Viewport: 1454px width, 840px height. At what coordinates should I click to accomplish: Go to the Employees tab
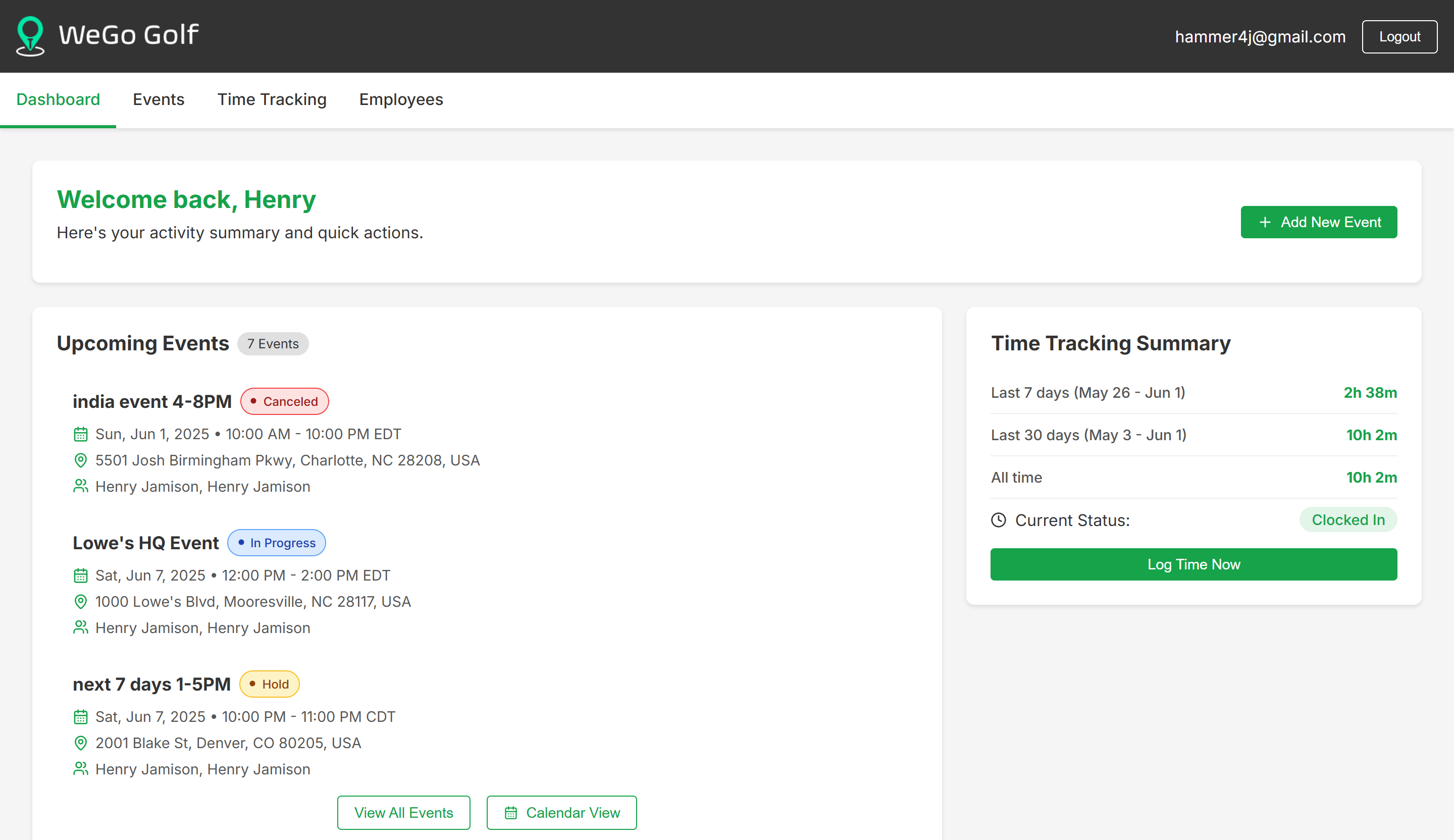coord(401,100)
